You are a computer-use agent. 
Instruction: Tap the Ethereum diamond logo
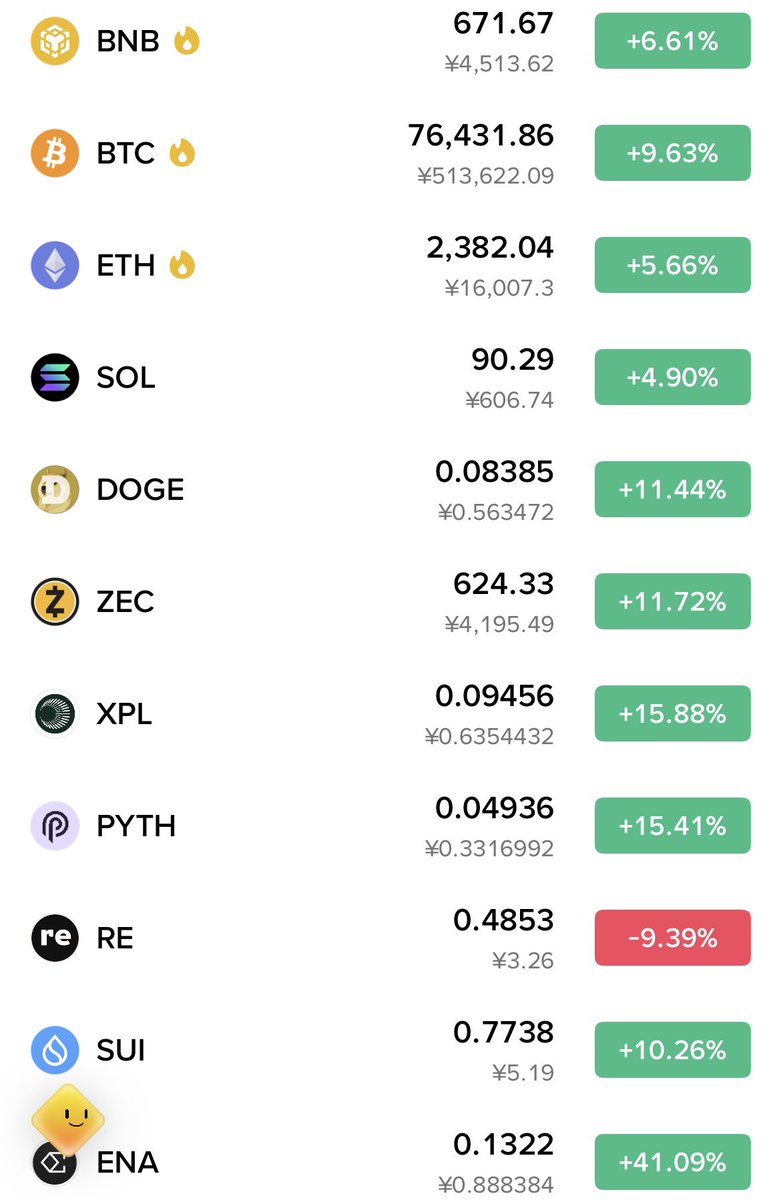point(55,265)
